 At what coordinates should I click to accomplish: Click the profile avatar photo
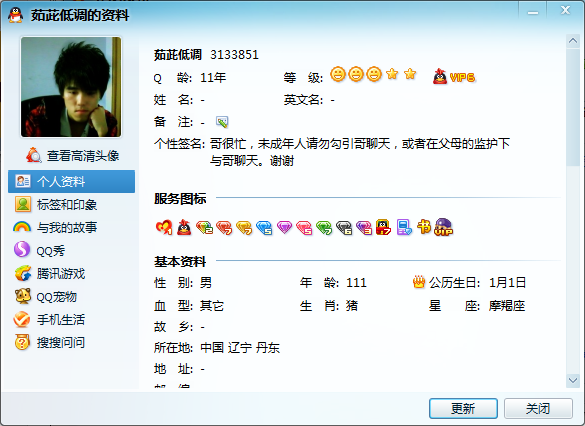71,87
